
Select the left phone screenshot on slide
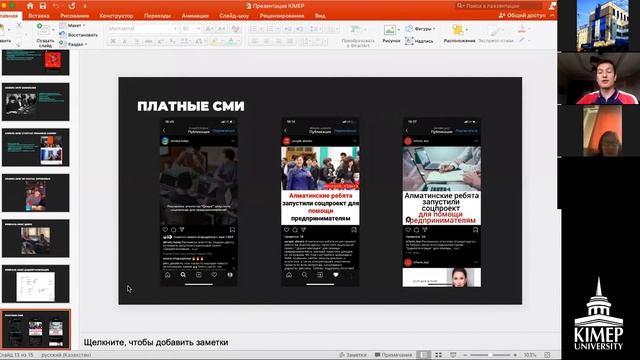tap(199, 202)
